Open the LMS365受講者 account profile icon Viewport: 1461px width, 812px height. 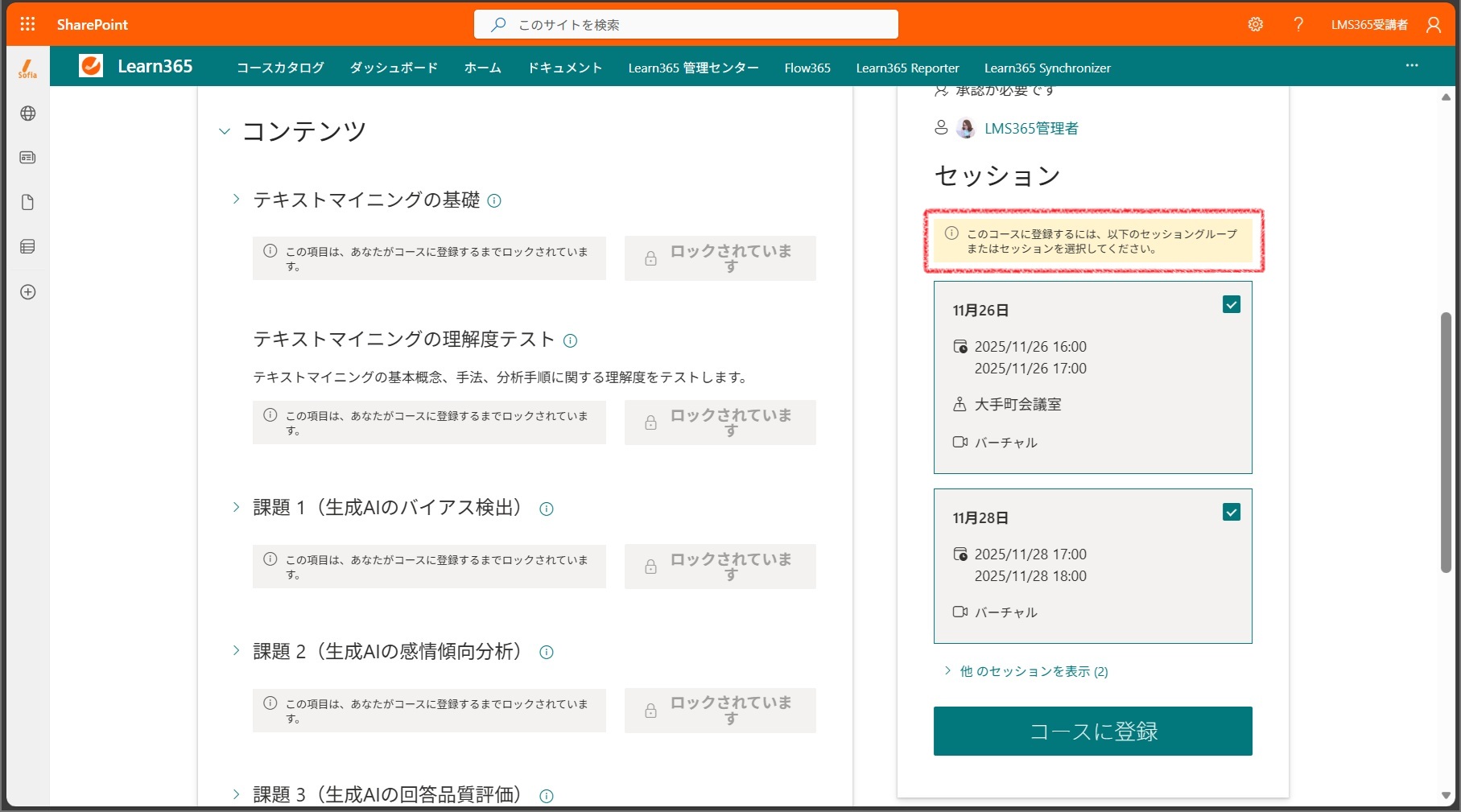[x=1433, y=24]
